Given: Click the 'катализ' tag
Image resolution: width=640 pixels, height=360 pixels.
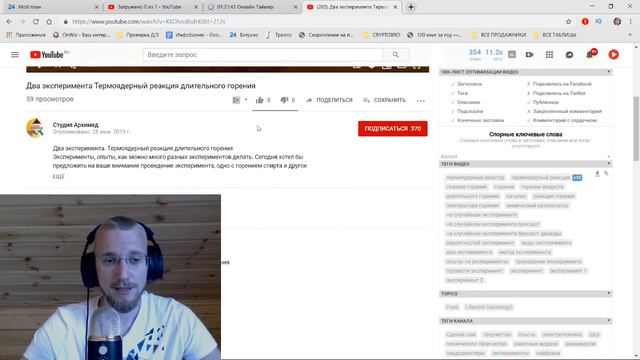Looking at the screenshot, I should tap(516, 196).
